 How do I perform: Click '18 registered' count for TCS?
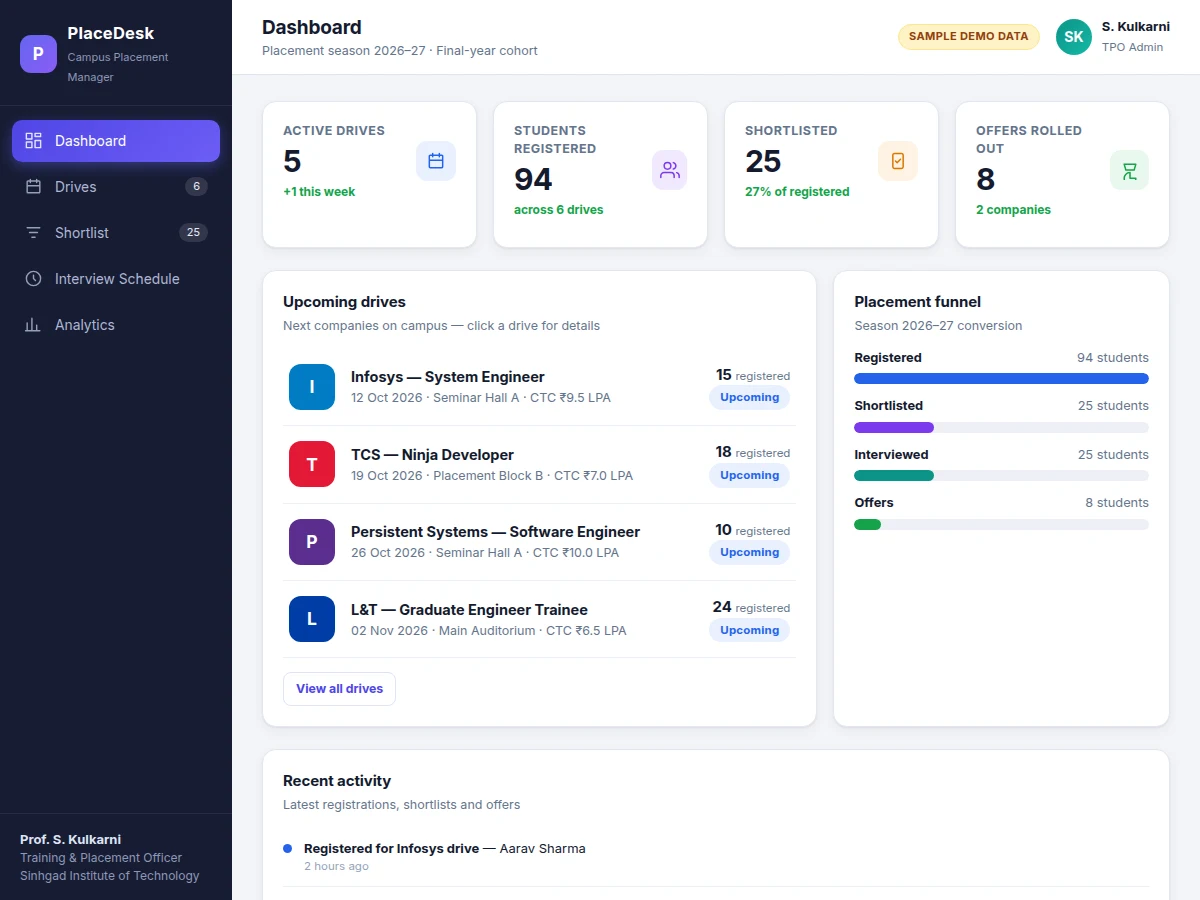coord(753,453)
